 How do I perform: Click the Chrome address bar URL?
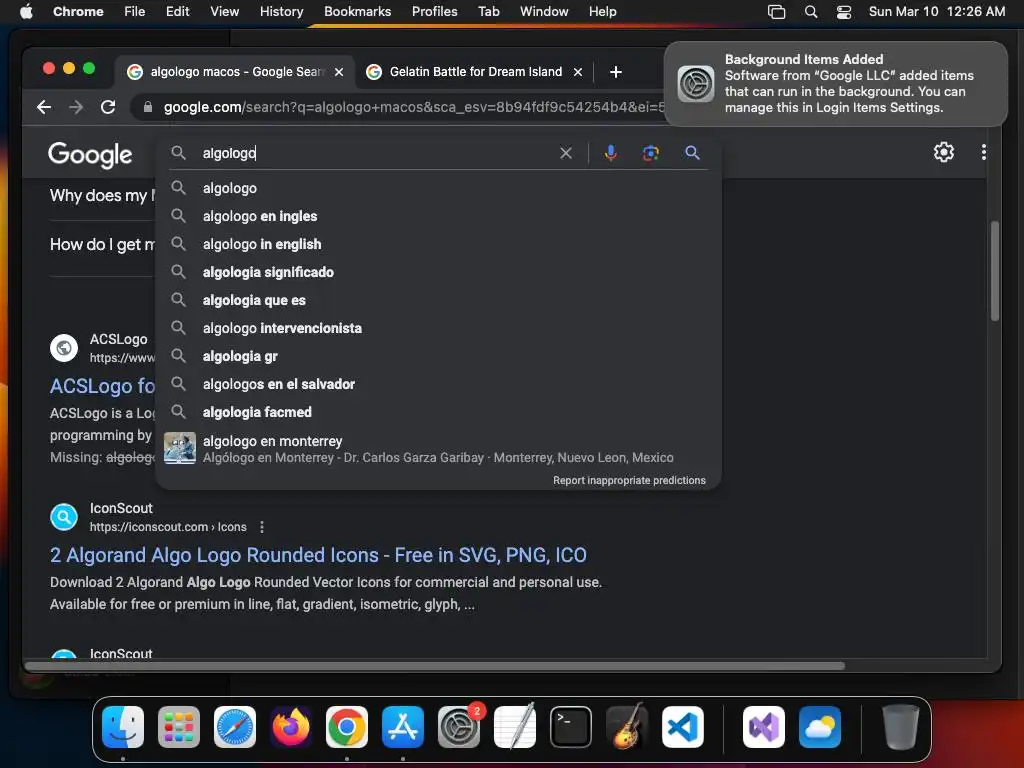(x=413, y=107)
